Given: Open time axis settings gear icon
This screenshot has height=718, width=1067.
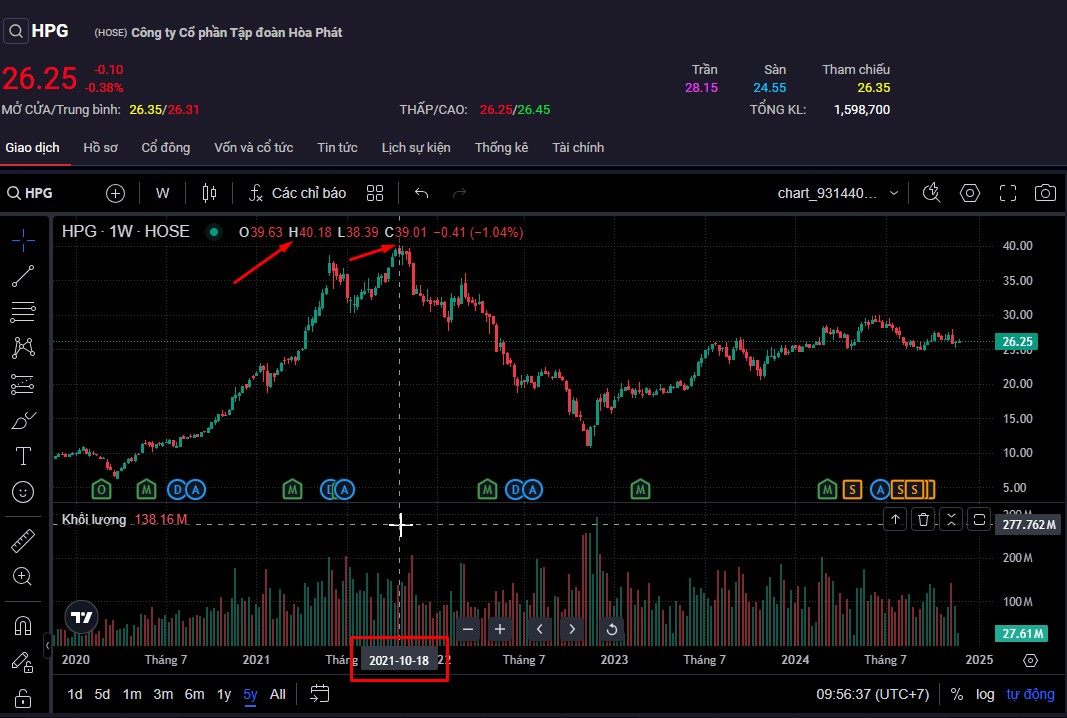Looking at the screenshot, I should [x=1030, y=660].
